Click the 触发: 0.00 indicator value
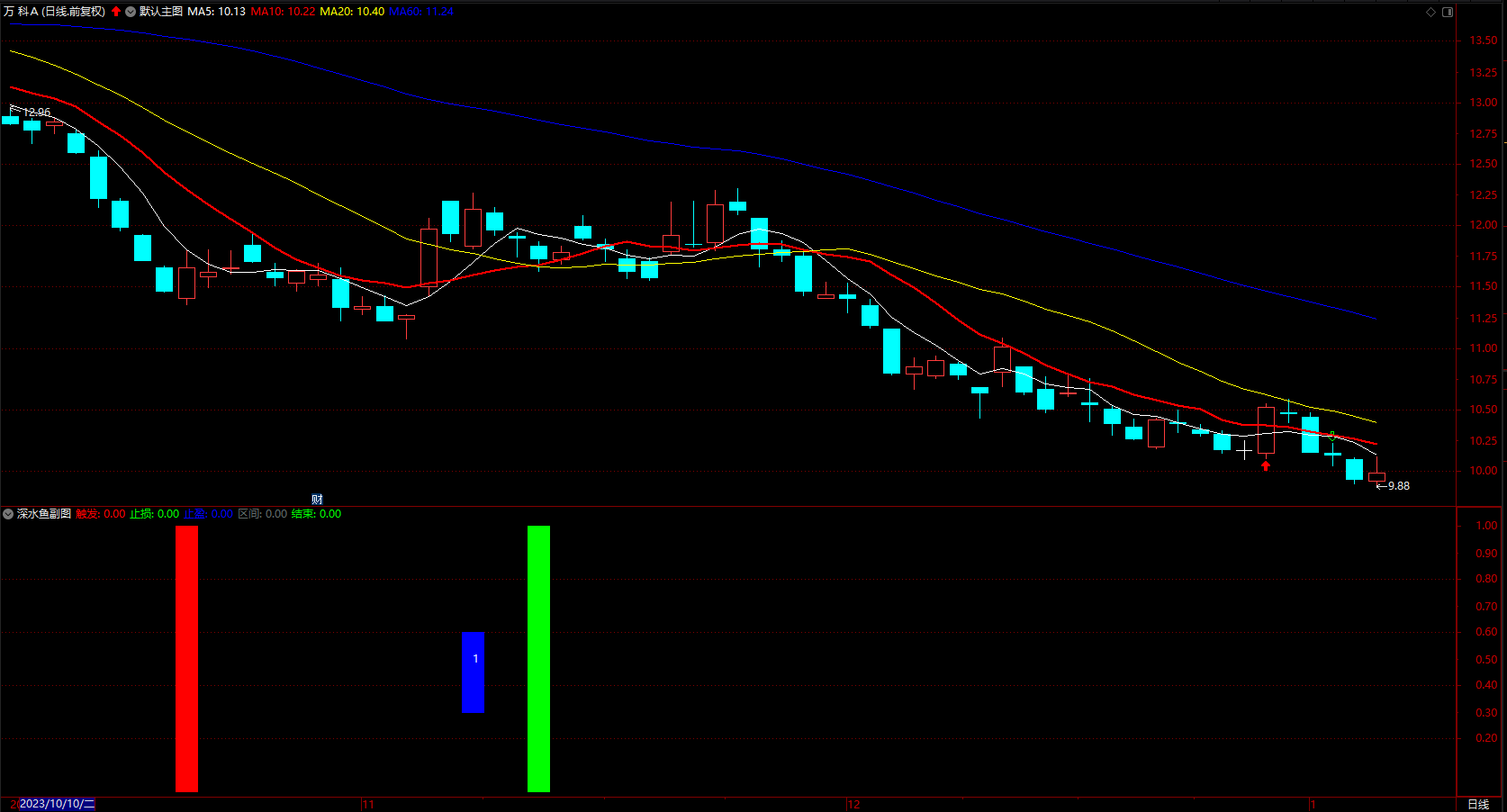 [x=101, y=514]
